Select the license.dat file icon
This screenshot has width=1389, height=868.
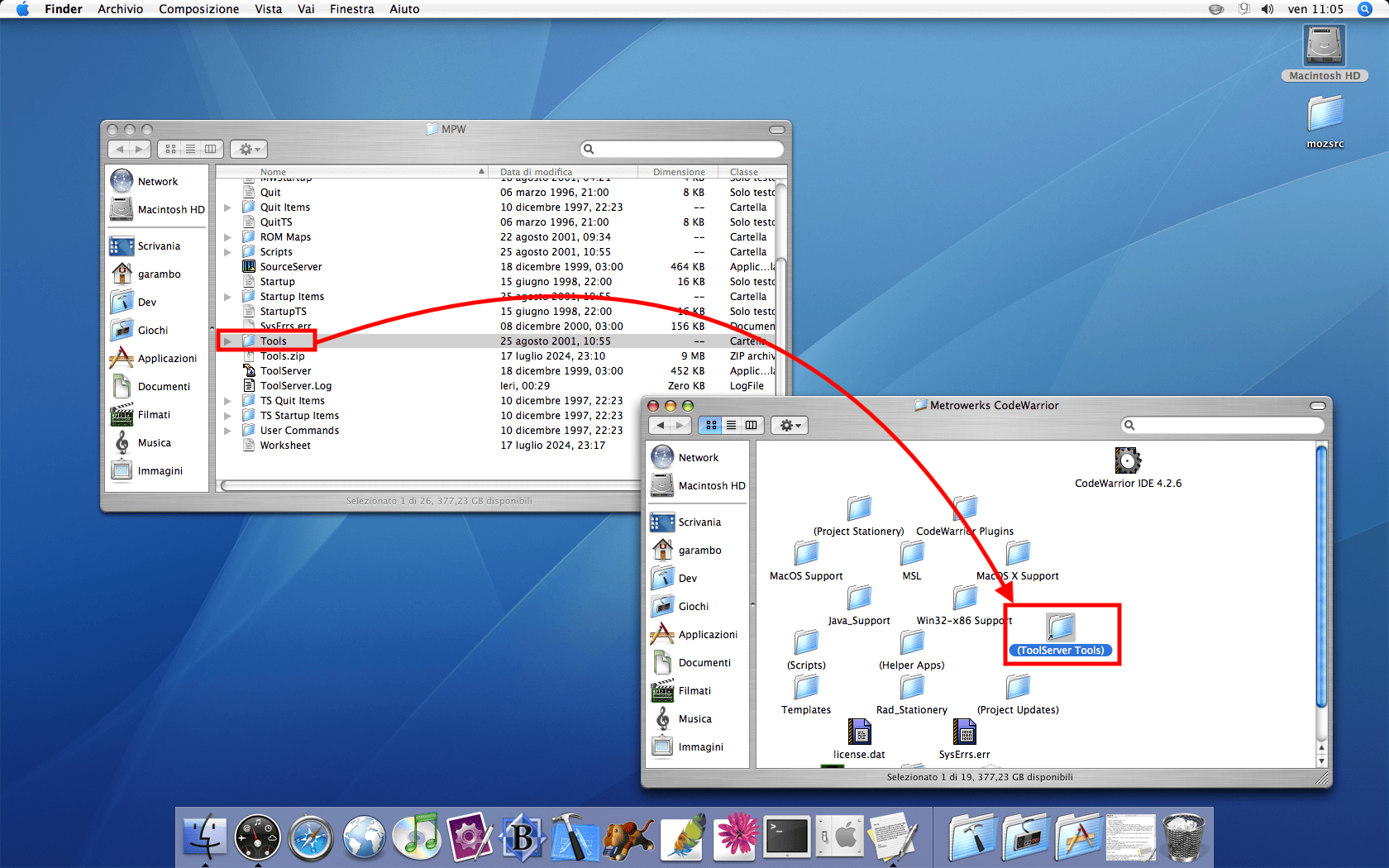click(x=859, y=732)
